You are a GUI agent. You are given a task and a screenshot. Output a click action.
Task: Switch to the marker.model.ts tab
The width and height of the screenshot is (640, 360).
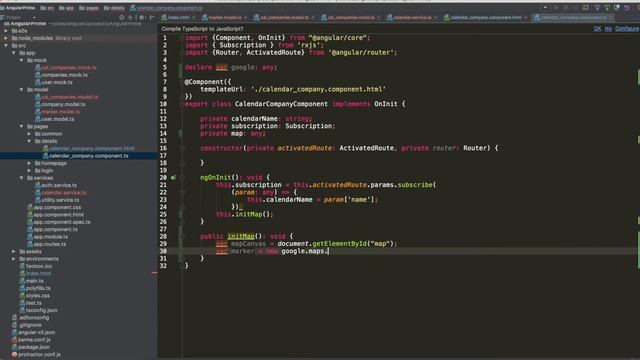pyautogui.click(x=225, y=18)
